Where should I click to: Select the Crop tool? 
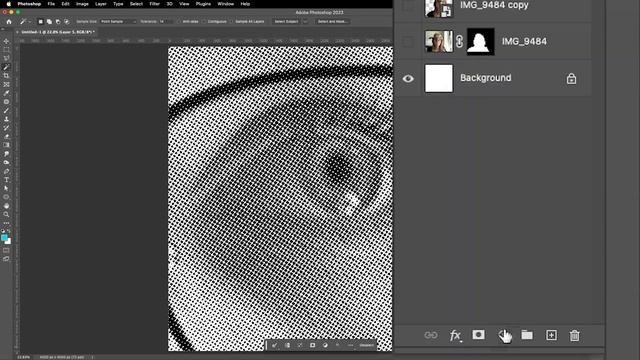[6, 76]
